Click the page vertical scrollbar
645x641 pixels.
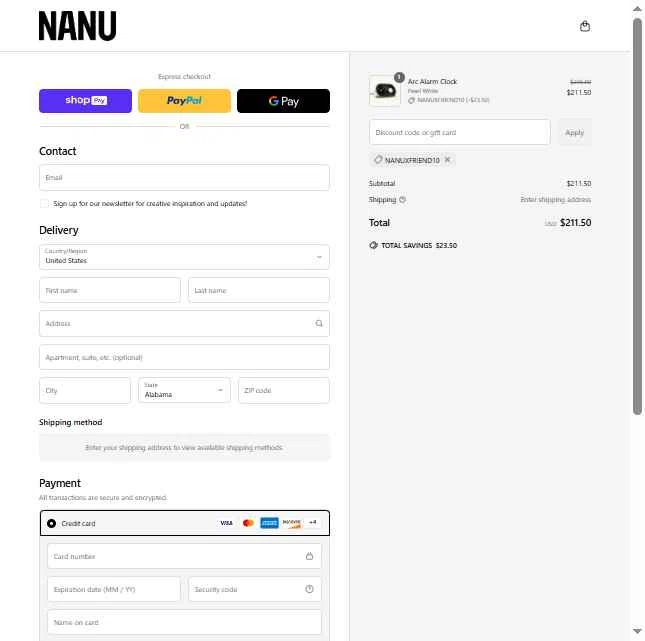[x=637, y=216]
